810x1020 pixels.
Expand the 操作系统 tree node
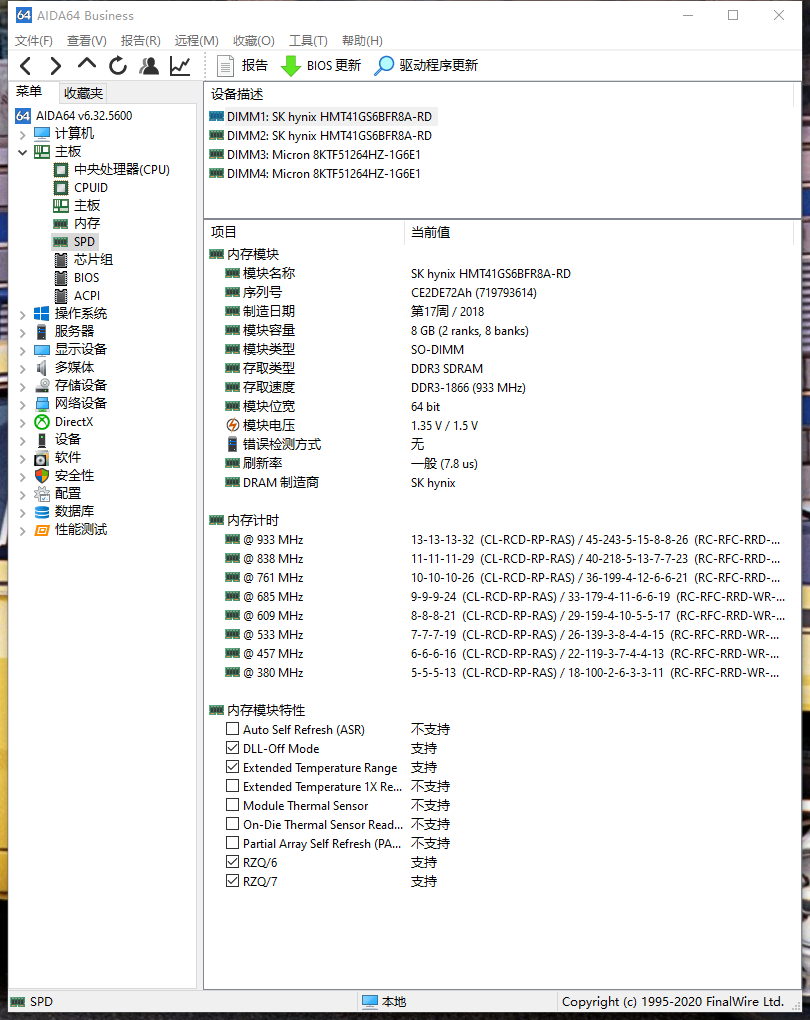[23, 315]
